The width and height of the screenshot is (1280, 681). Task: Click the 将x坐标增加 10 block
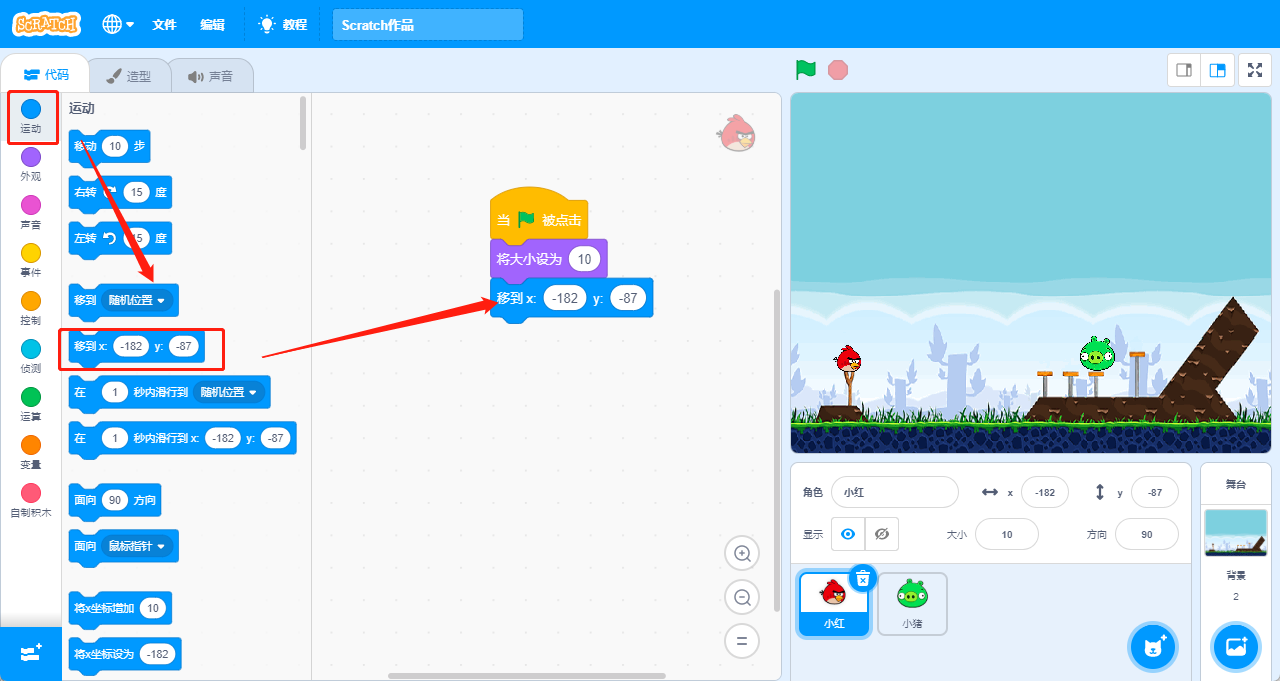point(120,608)
